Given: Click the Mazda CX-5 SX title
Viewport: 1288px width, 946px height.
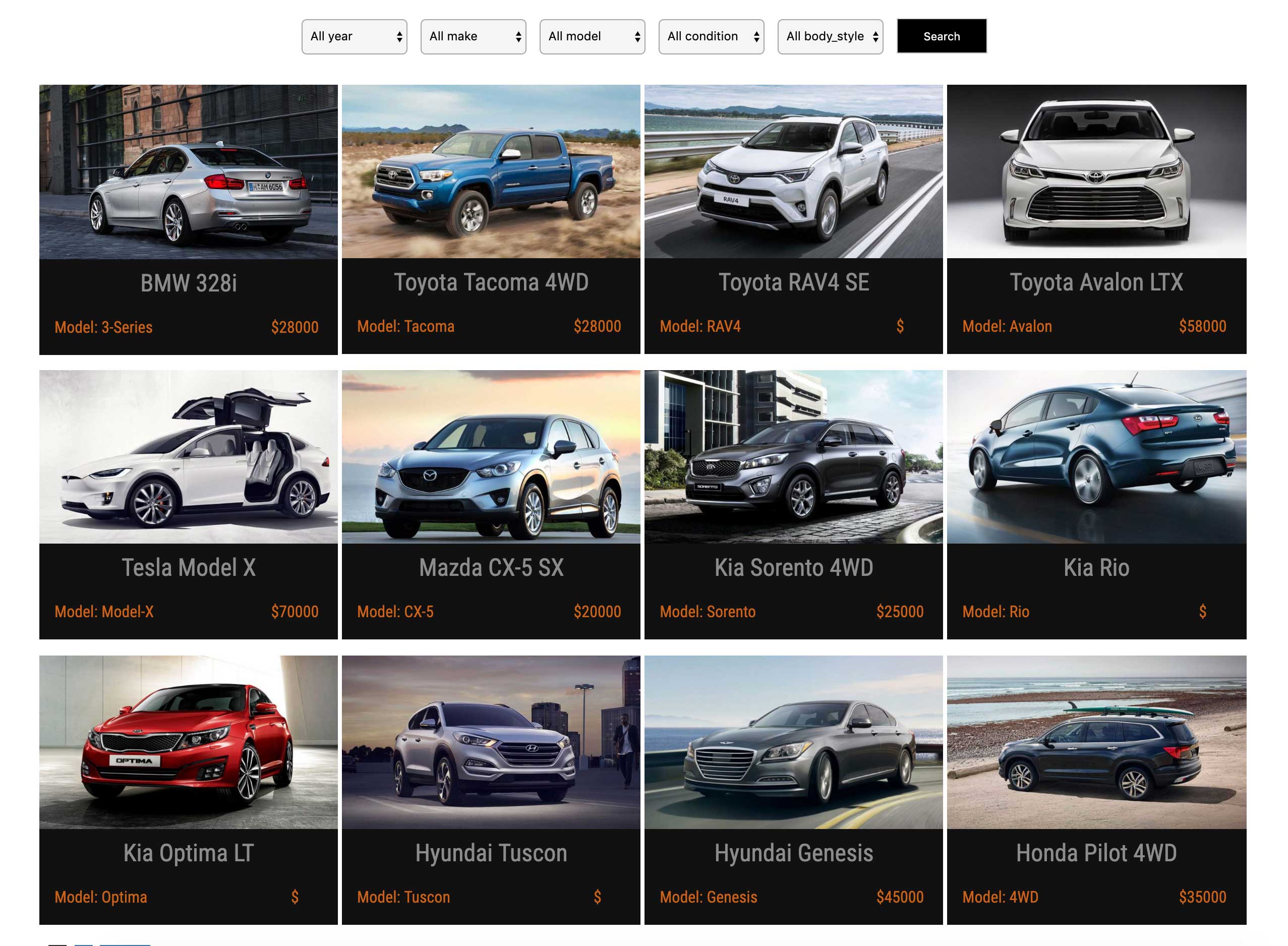Looking at the screenshot, I should (491, 567).
